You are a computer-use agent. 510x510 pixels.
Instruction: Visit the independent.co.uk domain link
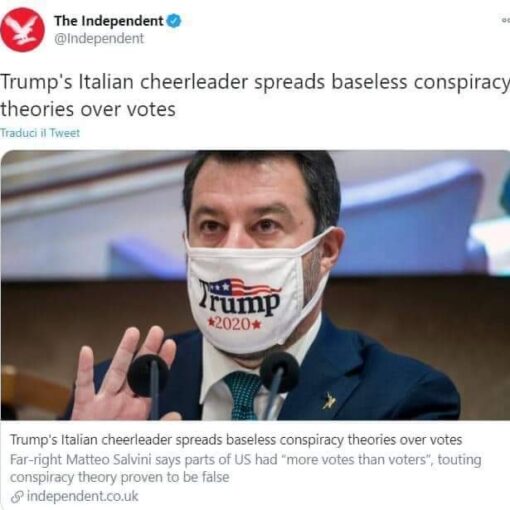pos(82,496)
